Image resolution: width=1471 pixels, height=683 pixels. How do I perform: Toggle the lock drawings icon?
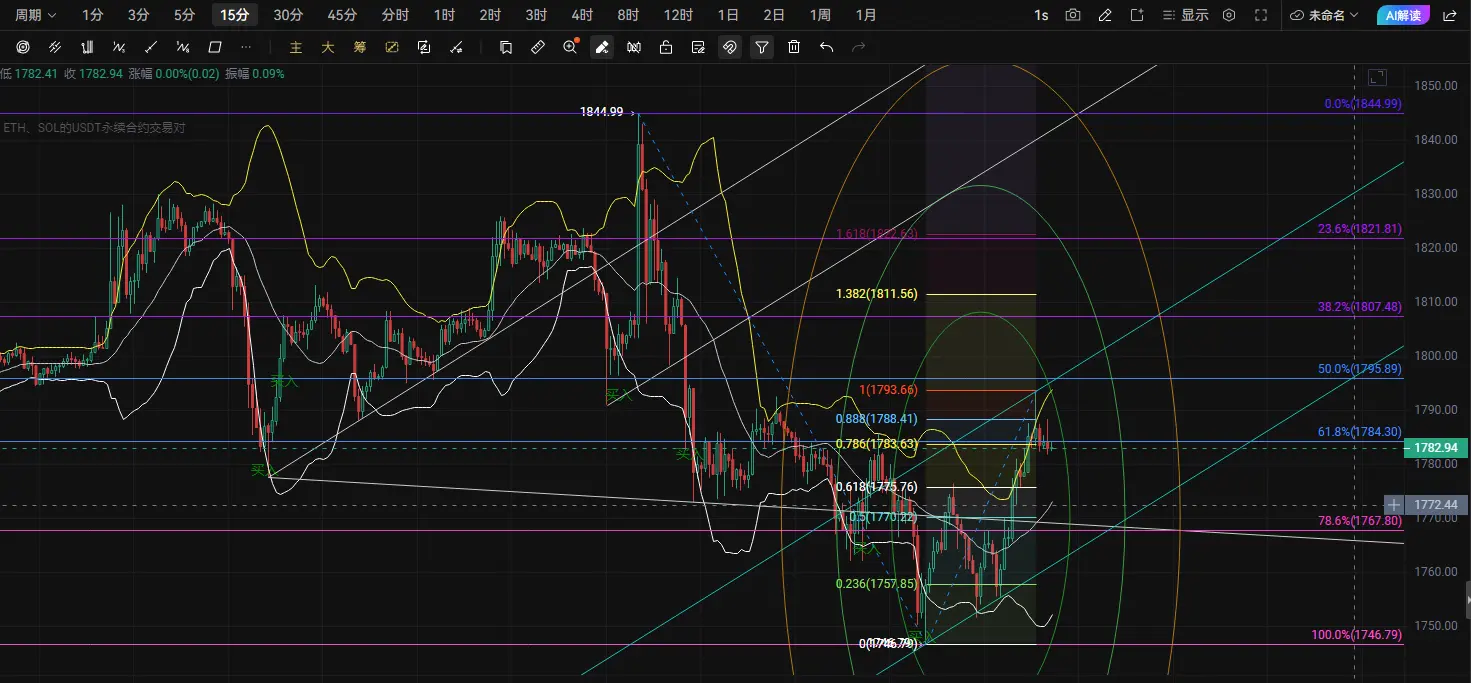point(666,47)
